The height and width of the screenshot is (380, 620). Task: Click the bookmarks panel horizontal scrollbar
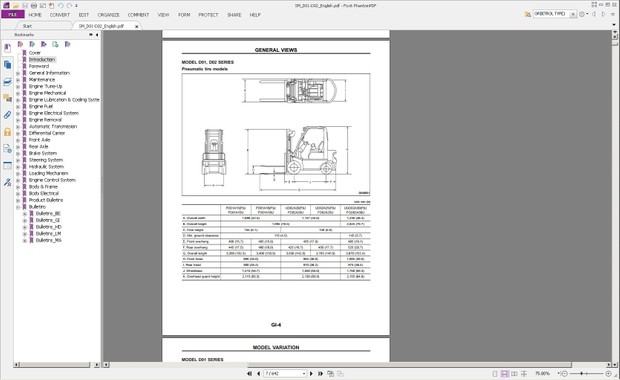click(x=55, y=365)
